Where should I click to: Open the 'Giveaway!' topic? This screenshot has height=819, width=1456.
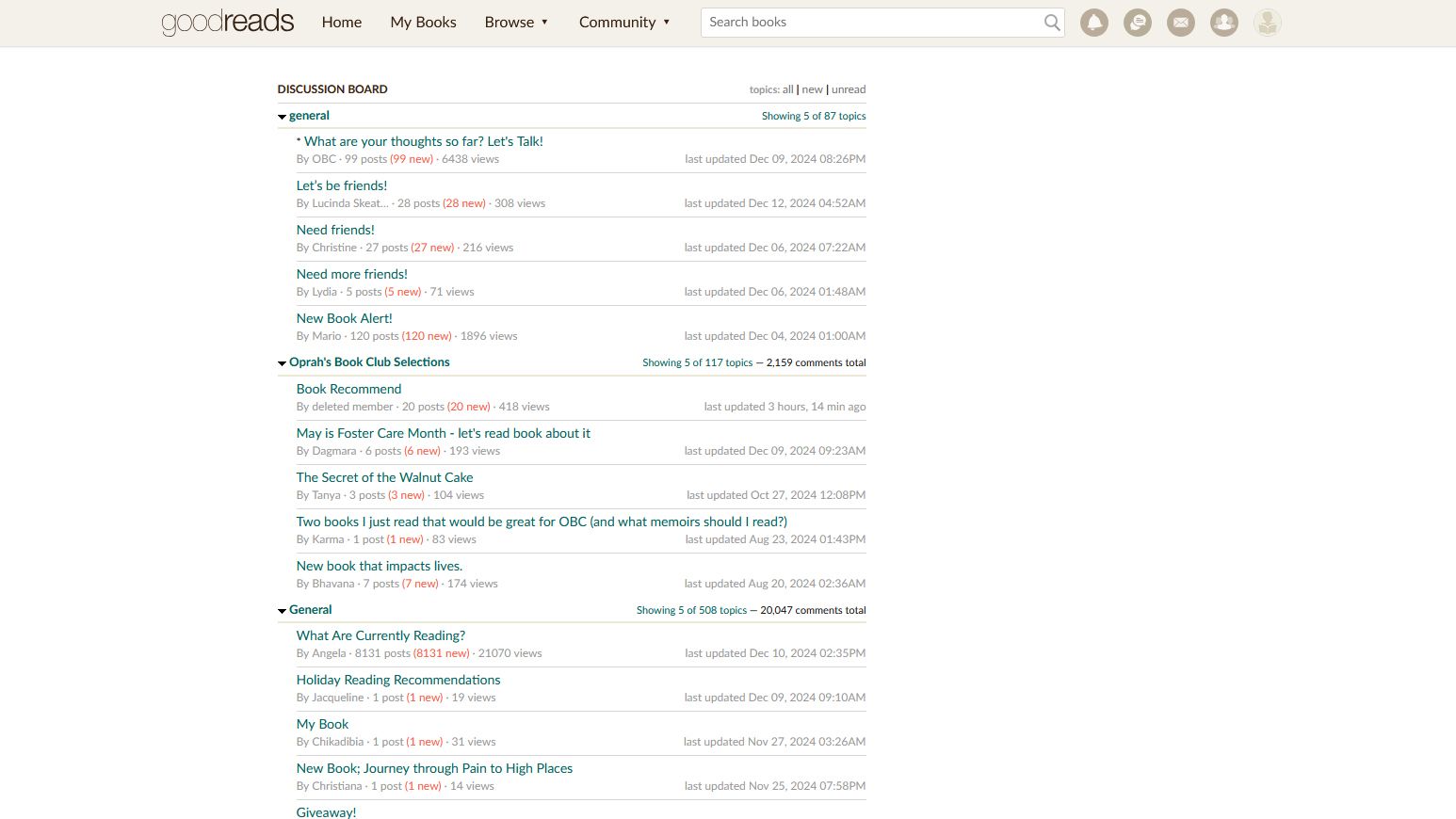click(x=326, y=812)
